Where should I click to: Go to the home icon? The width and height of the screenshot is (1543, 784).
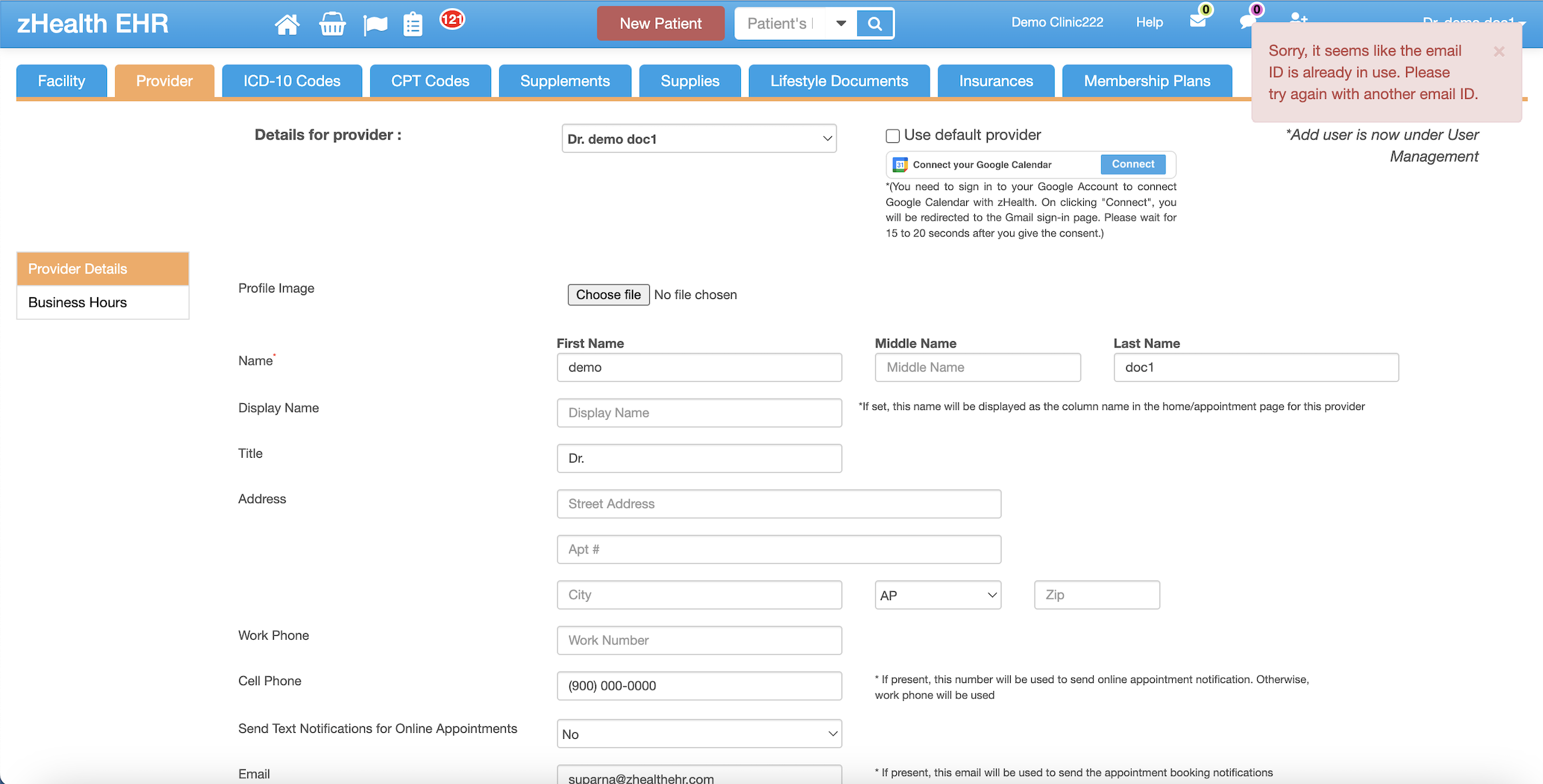287,24
